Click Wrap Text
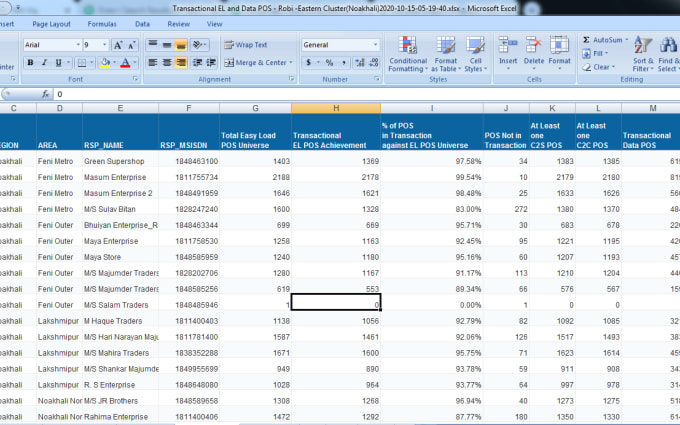The image size is (680, 425). click(x=246, y=45)
